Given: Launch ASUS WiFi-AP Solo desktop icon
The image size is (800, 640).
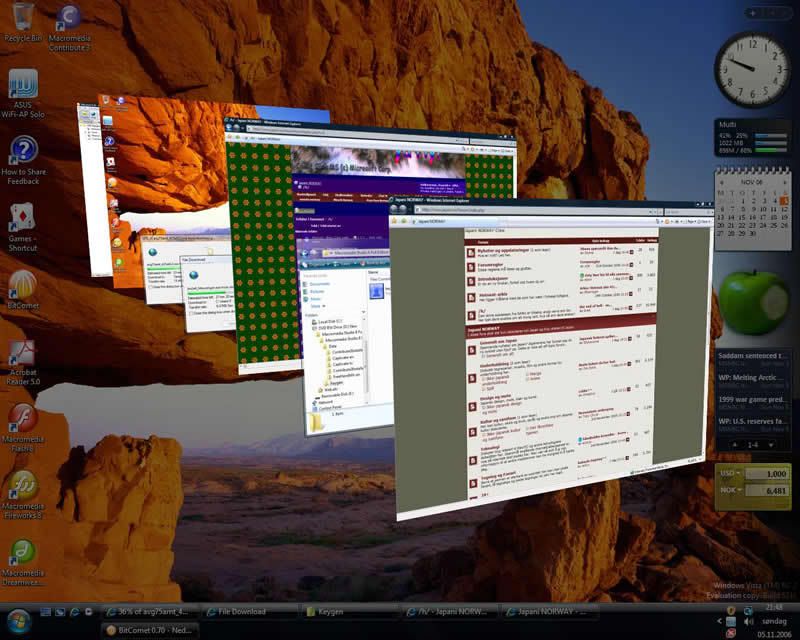Looking at the screenshot, I should [x=23, y=93].
